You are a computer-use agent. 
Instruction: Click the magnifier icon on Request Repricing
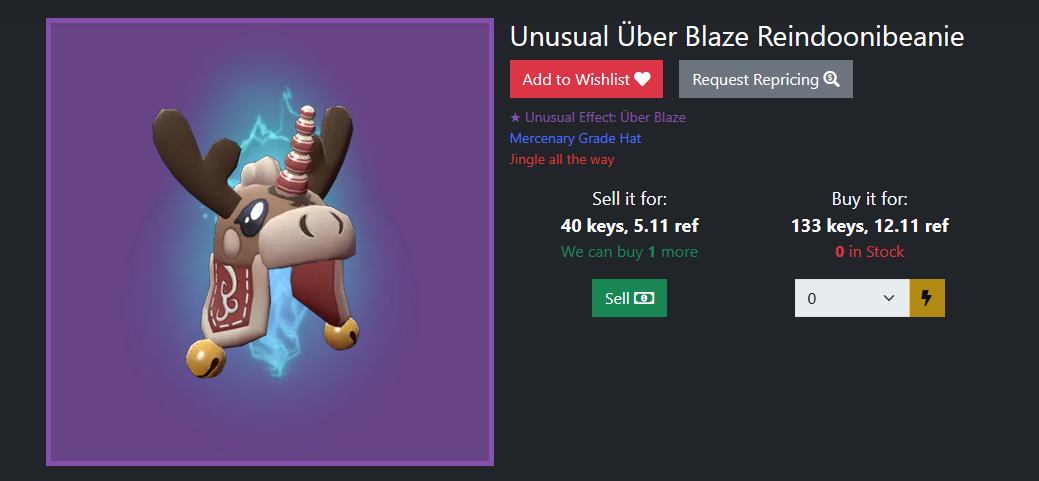832,80
